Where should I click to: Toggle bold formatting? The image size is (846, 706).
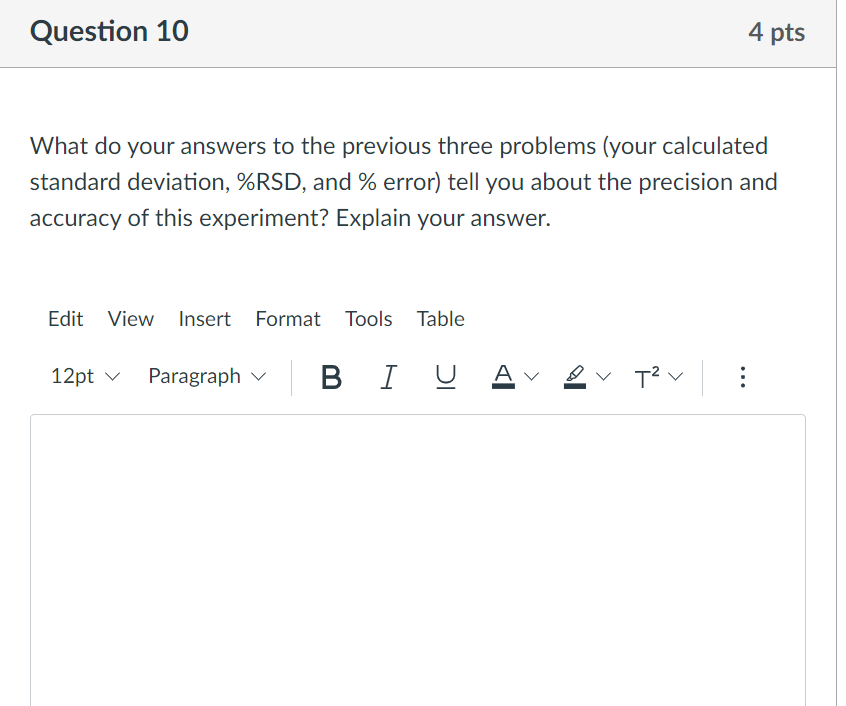331,376
